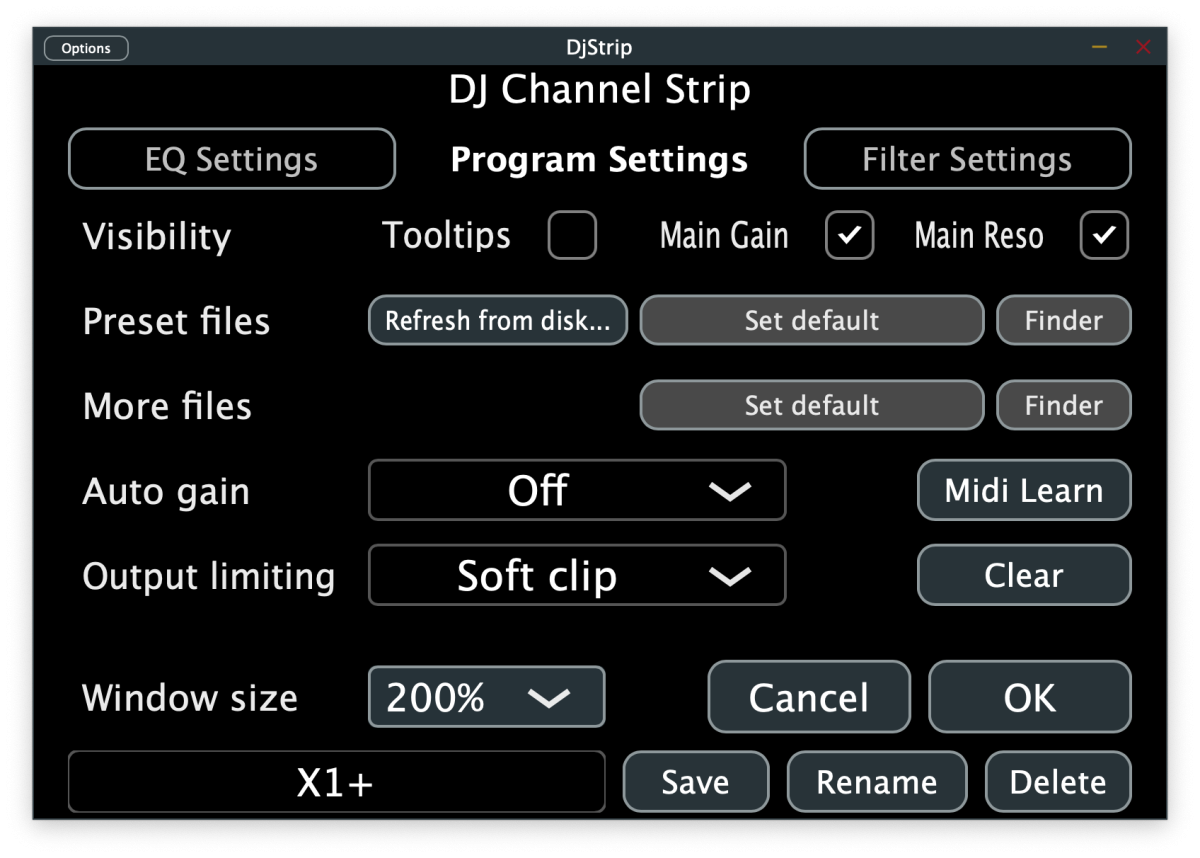The width and height of the screenshot is (1200, 858).
Task: Cancel the program settings changes
Action: click(x=809, y=697)
